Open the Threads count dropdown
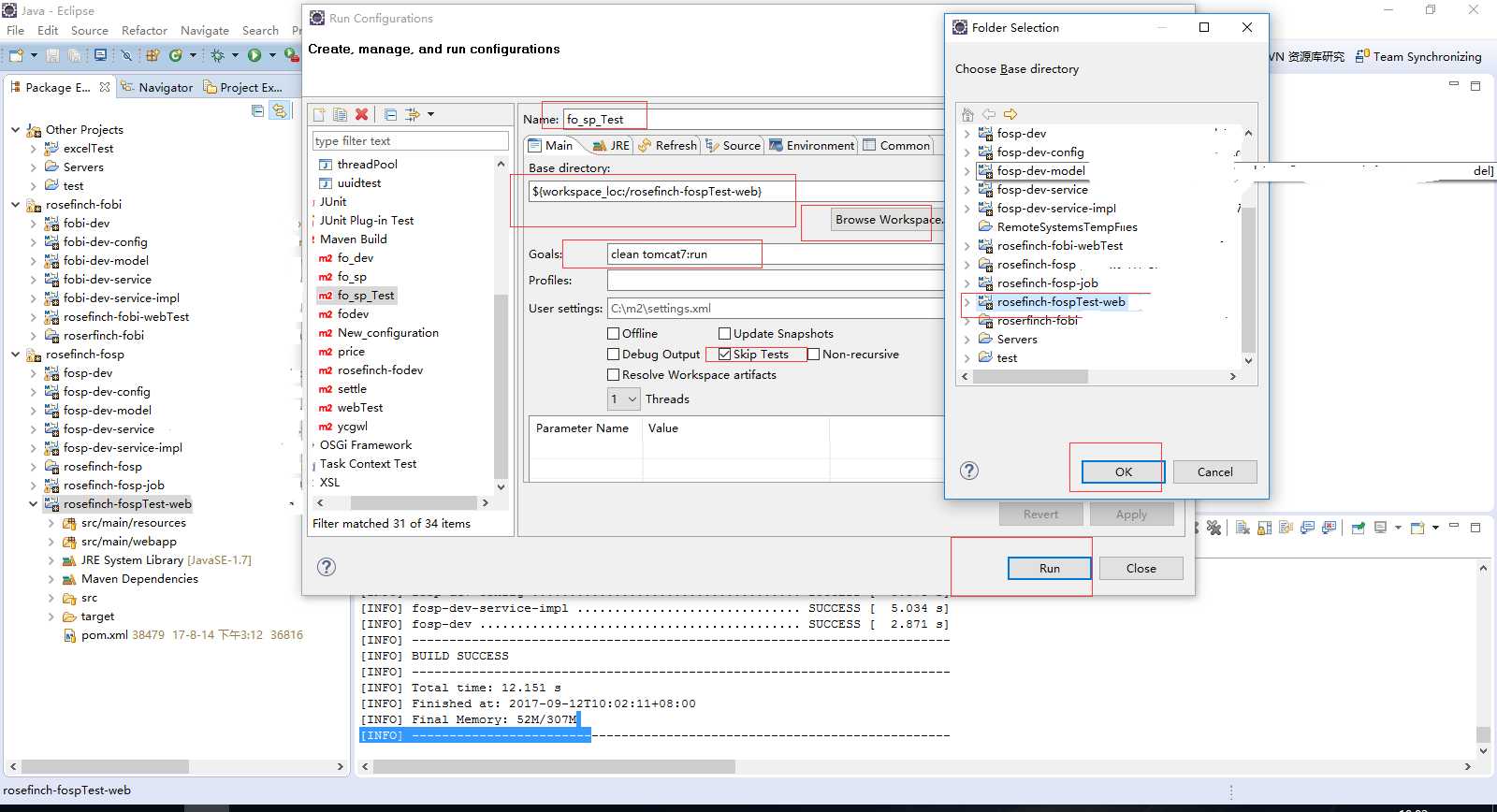 pyautogui.click(x=623, y=399)
